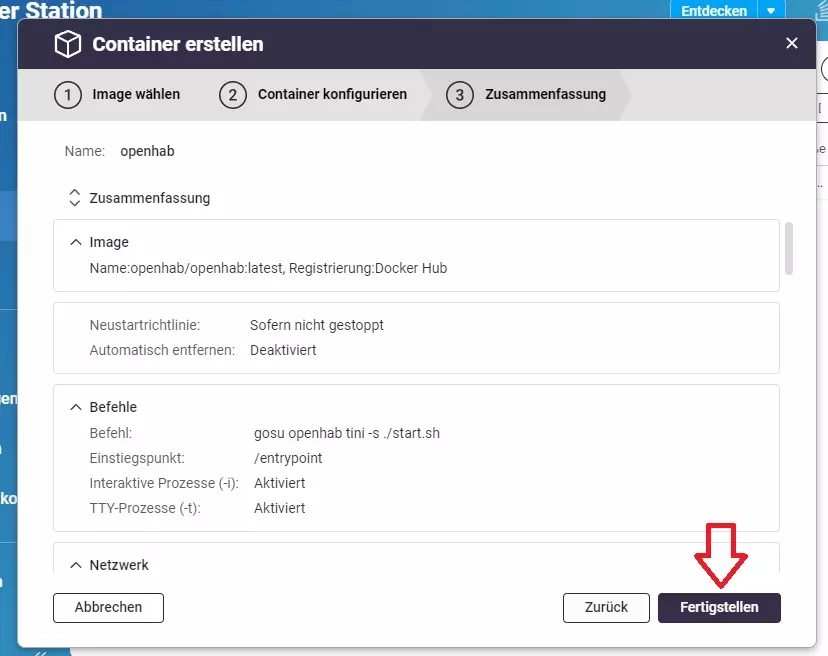Go to step 1 Image wählen
The width and height of the screenshot is (828, 656).
click(x=117, y=95)
